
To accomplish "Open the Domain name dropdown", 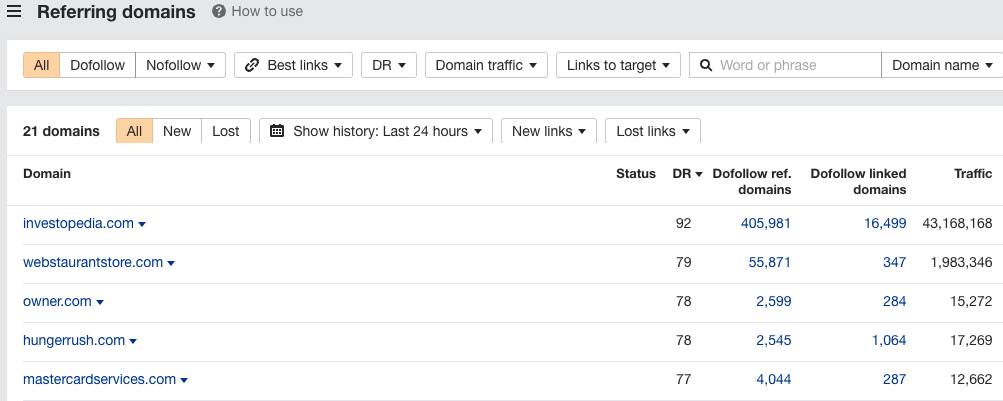I will click(942, 65).
